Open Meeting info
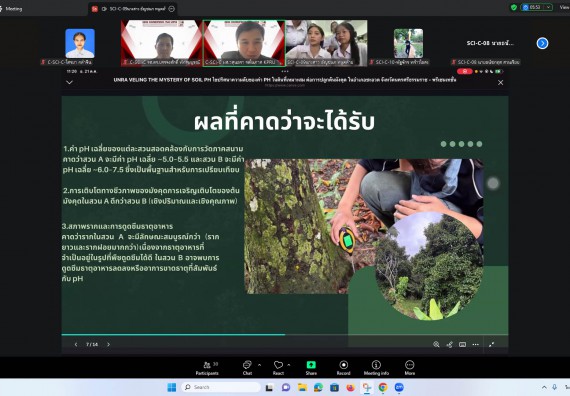Image resolution: width=570 pixels, height=396 pixels. (376, 368)
